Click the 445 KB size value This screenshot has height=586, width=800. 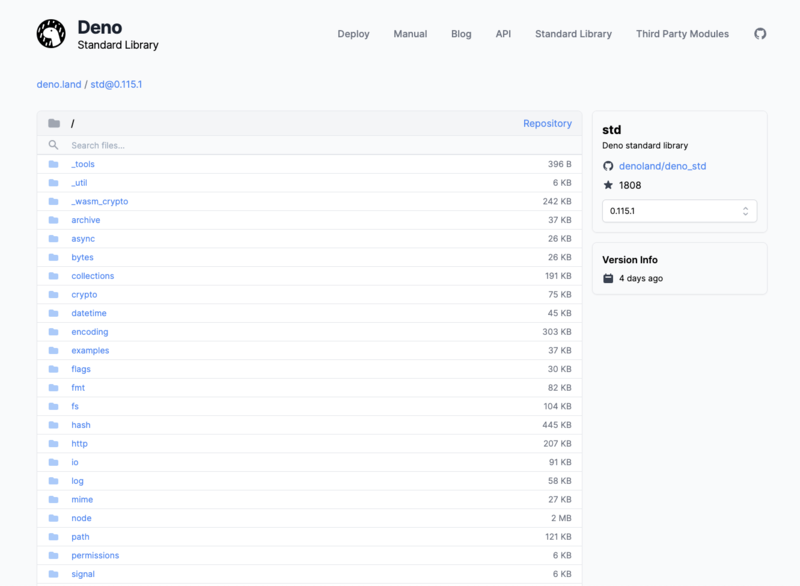tap(557, 425)
